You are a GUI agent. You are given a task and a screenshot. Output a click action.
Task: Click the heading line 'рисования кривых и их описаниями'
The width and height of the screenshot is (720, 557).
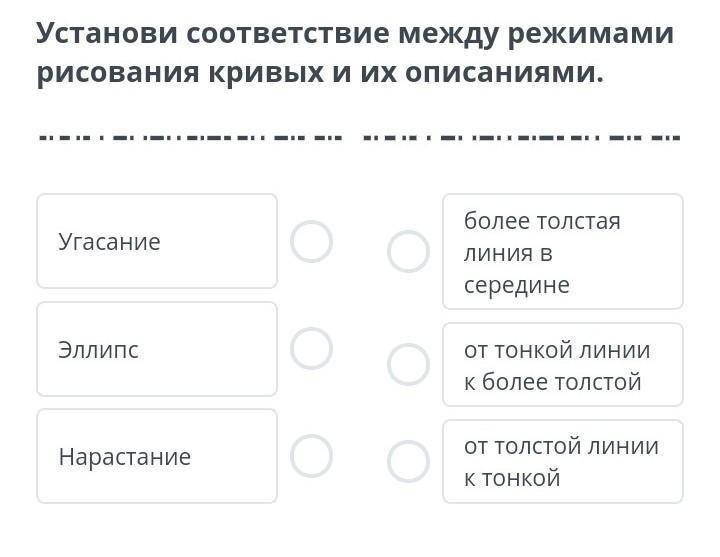coord(320,74)
